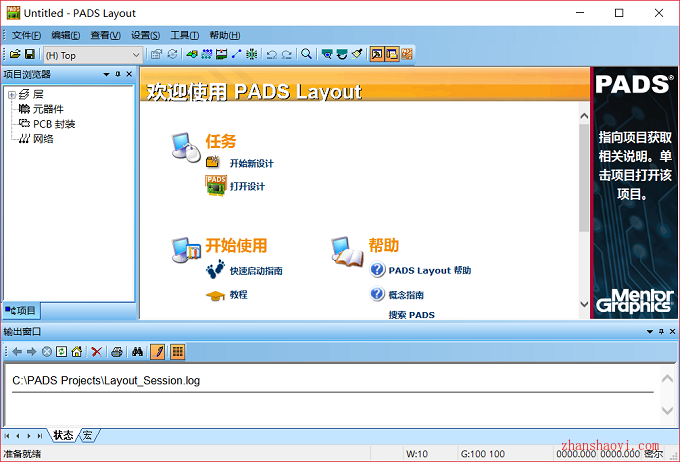Viewport: 680px width, 462px height.
Task: Click the PADS open design icon
Action: pos(216,186)
